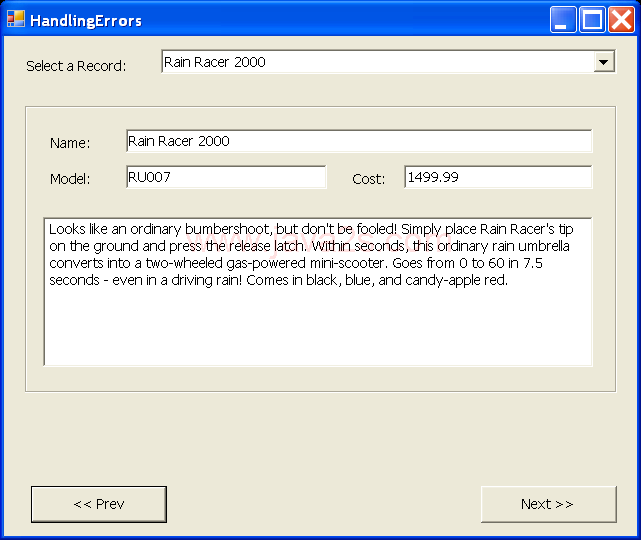The image size is (641, 540).
Task: Click the 'Name:' label
Action: (70, 143)
